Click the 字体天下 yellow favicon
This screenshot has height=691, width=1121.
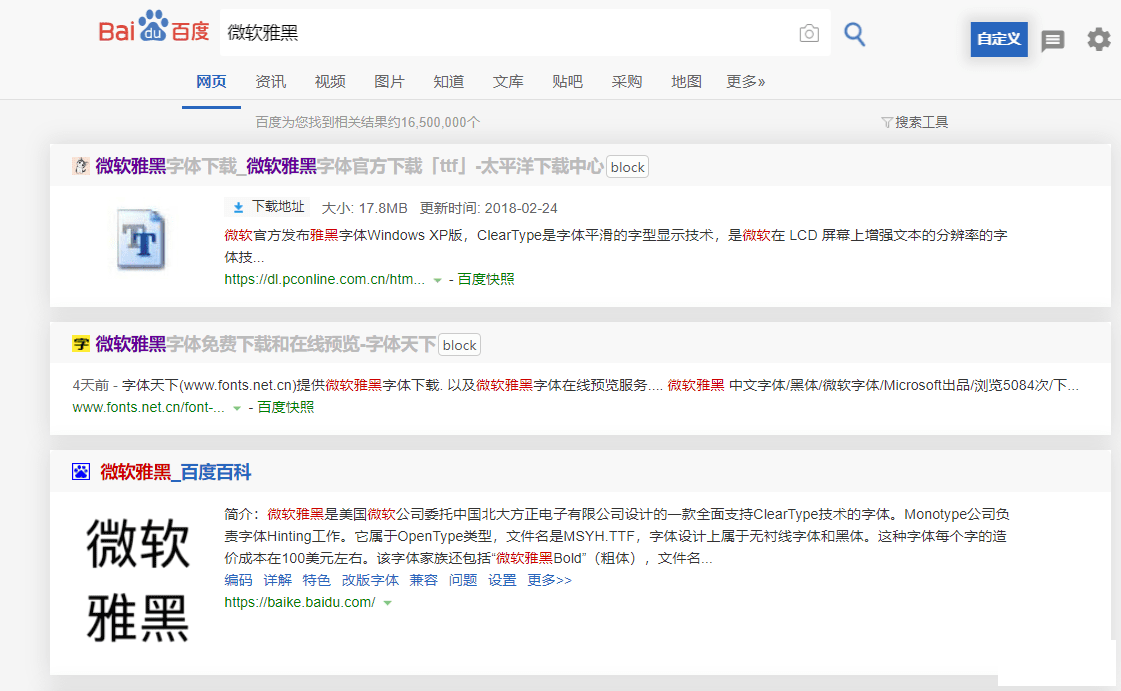81,344
